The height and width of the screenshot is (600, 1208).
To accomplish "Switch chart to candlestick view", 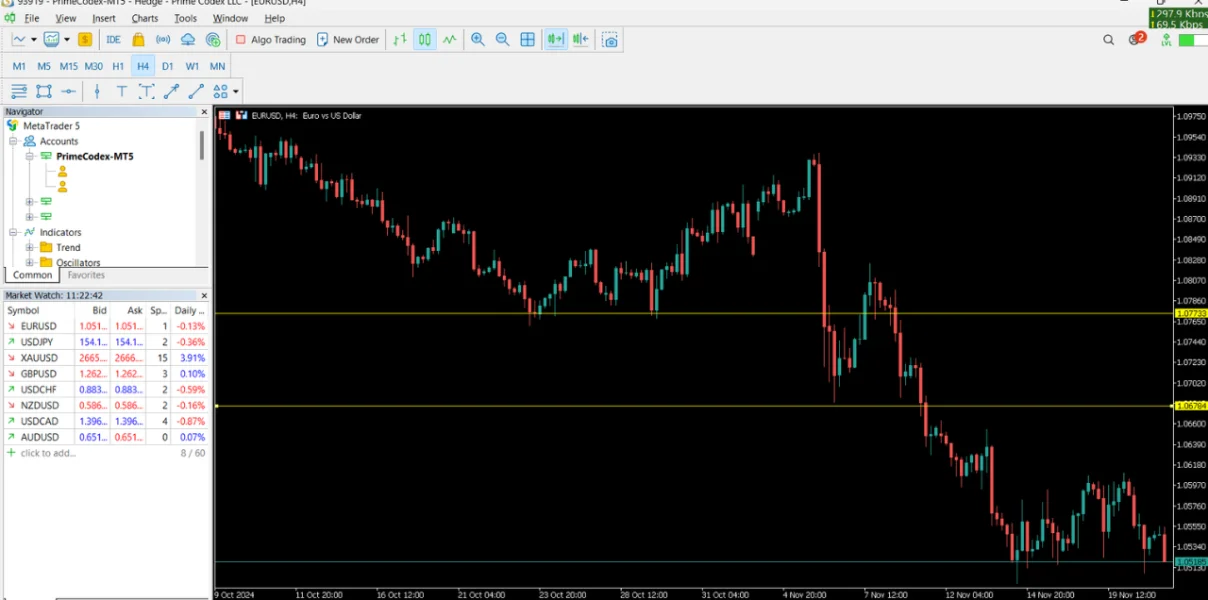I will pyautogui.click(x=425, y=40).
